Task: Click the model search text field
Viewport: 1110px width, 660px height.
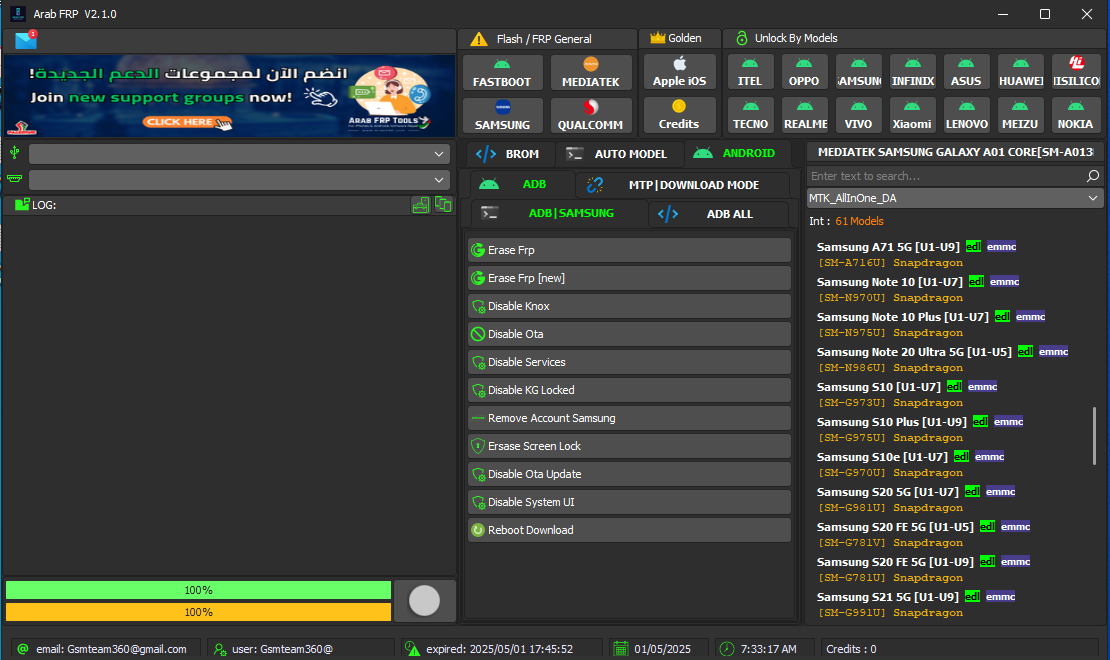Action: (945, 176)
